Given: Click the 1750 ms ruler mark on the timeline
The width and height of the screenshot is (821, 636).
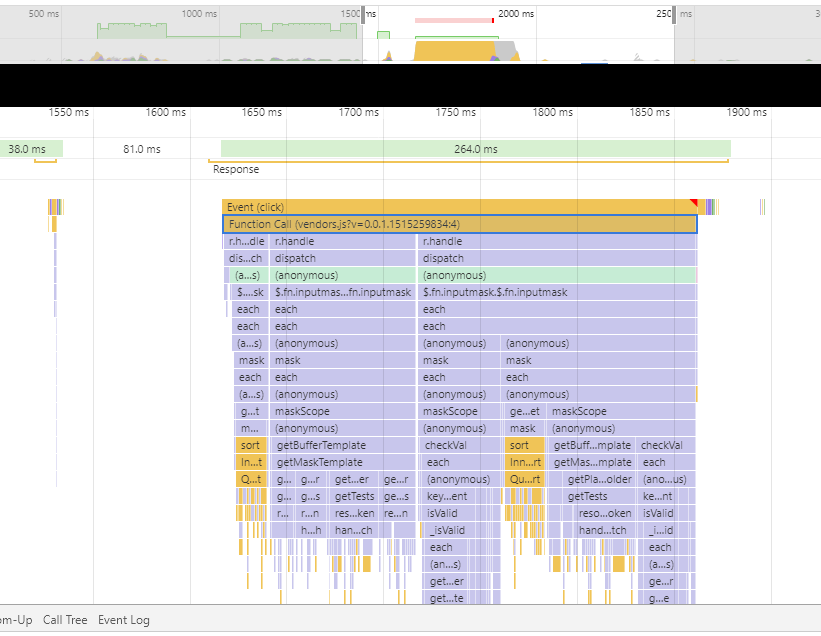Looking at the screenshot, I should 455,113.
